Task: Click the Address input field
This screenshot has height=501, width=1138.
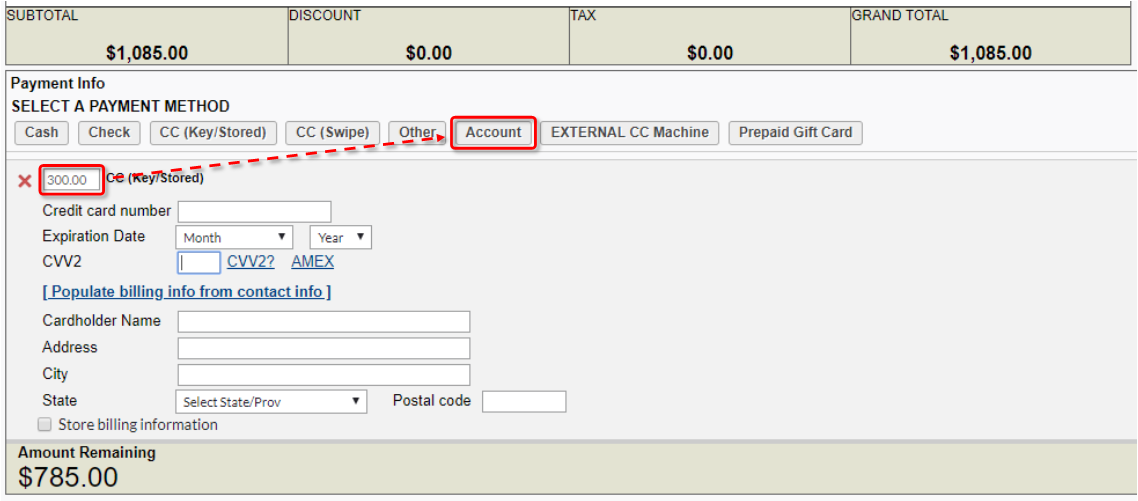Action: tap(324, 349)
